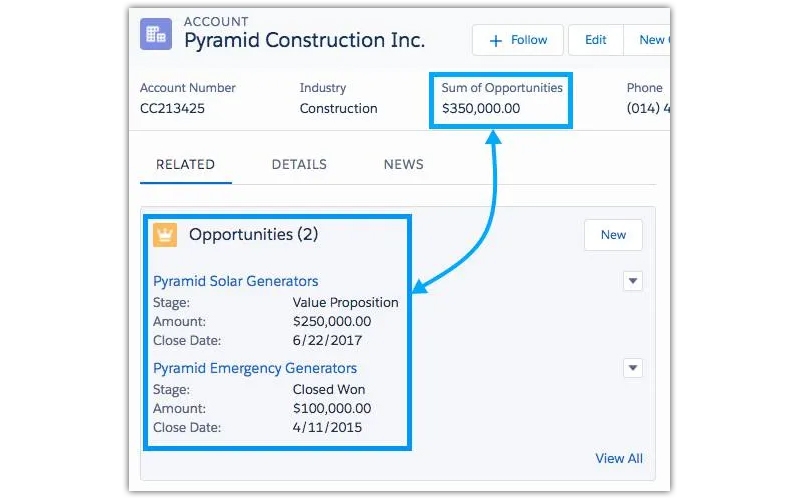Image resolution: width=800 pixels, height=500 pixels.
Task: Click the purple Account building icon
Action: (x=157, y=35)
